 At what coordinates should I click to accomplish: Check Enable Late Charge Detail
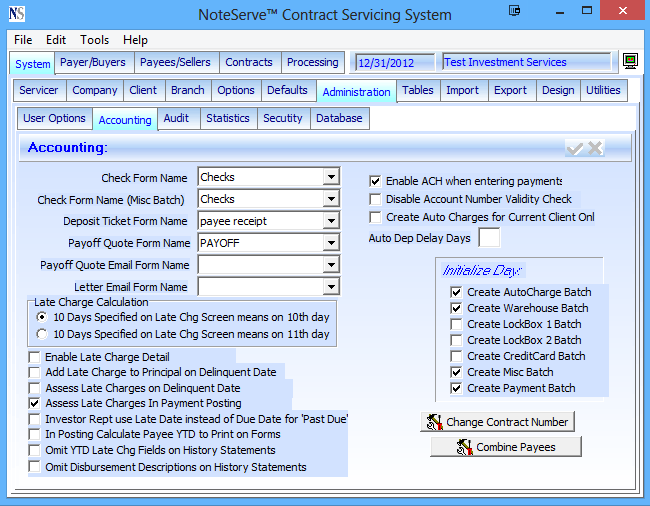point(35,357)
